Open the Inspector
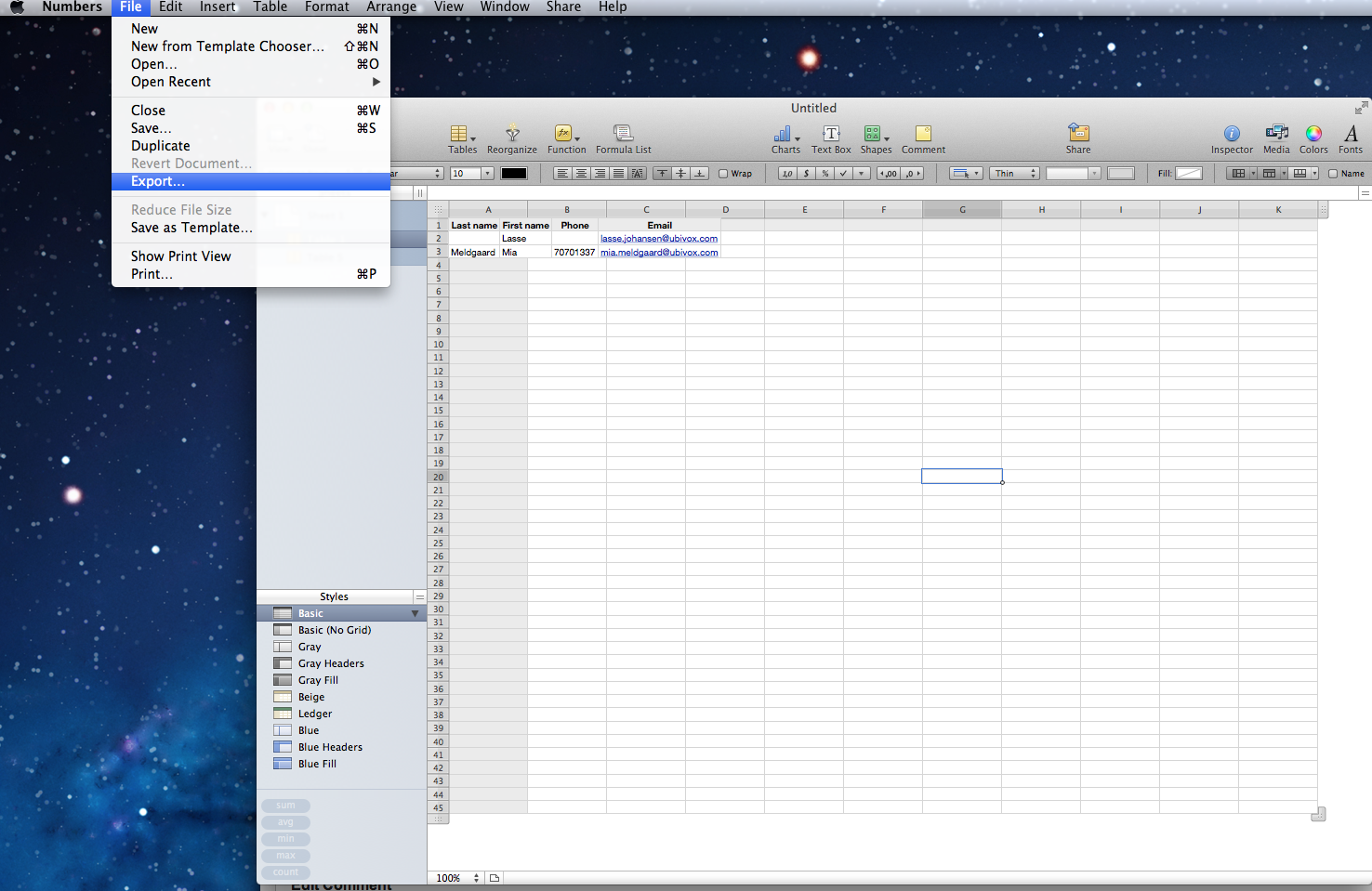Screen dimensions: 1372x891 pyautogui.click(x=1232, y=139)
